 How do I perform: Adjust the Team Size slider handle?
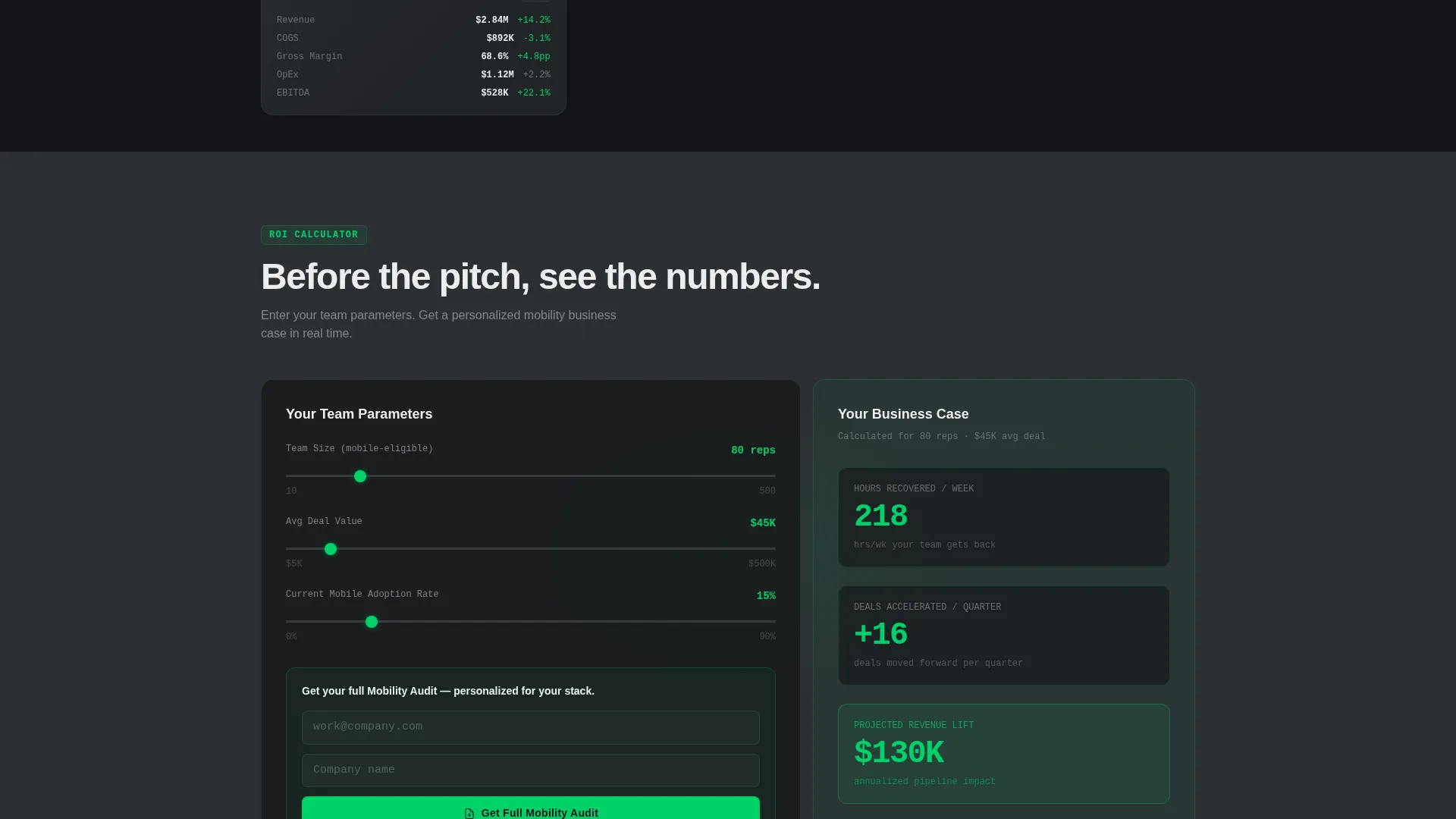pyautogui.click(x=360, y=476)
